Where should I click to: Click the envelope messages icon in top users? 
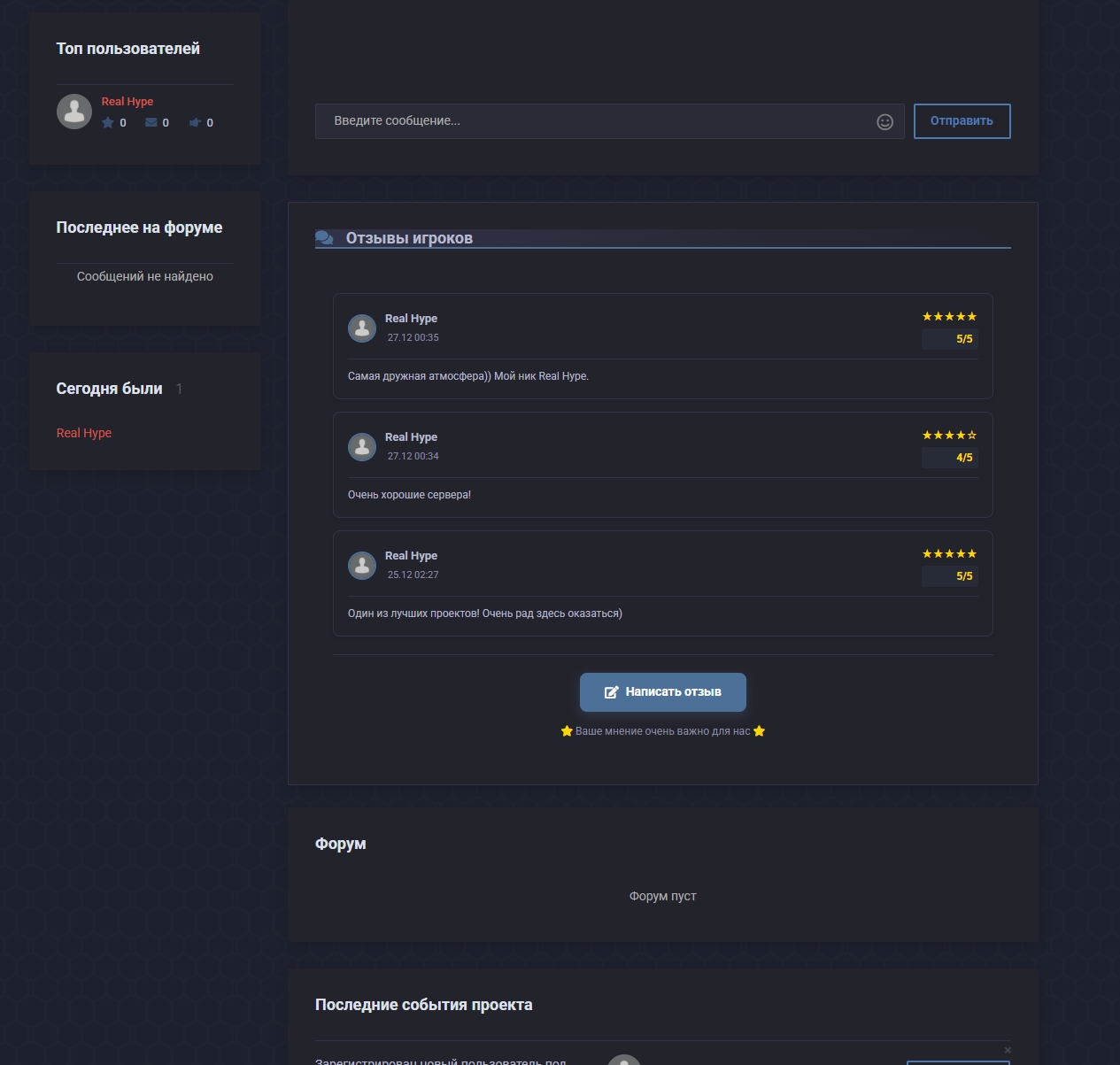pyautogui.click(x=151, y=123)
